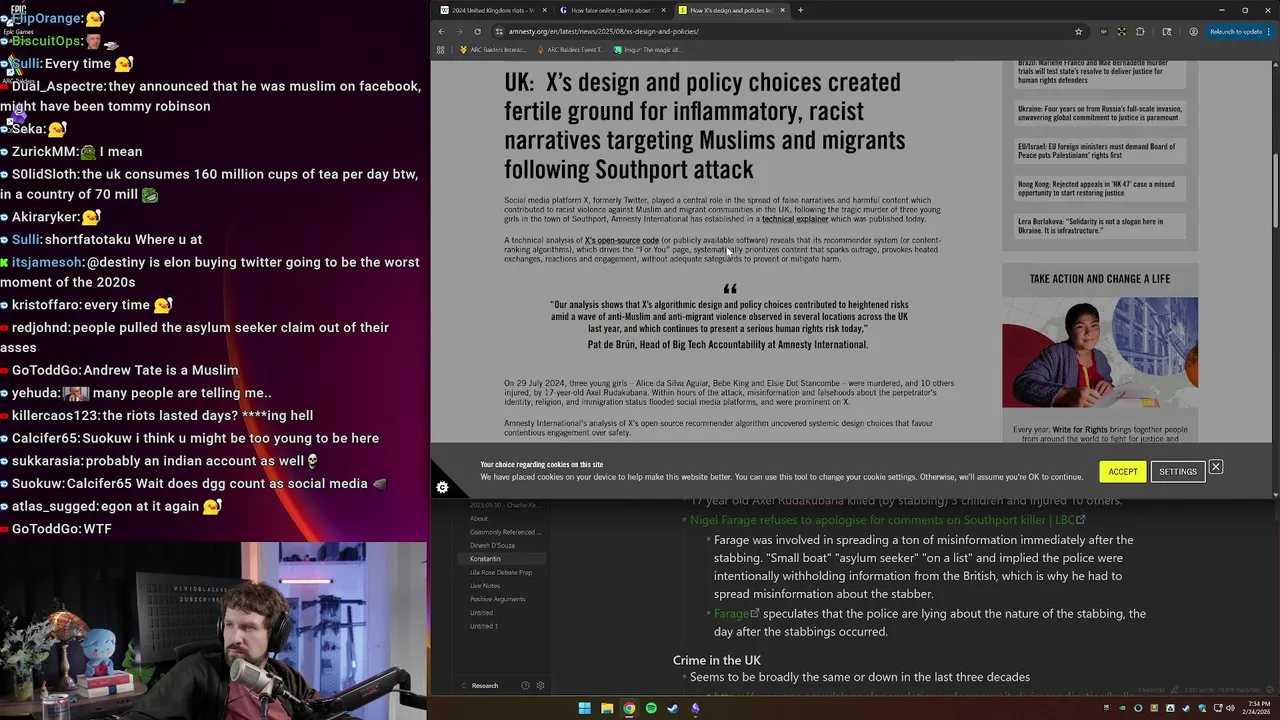Open the clock showing 7:34 PM

pyautogui.click(x=1258, y=708)
